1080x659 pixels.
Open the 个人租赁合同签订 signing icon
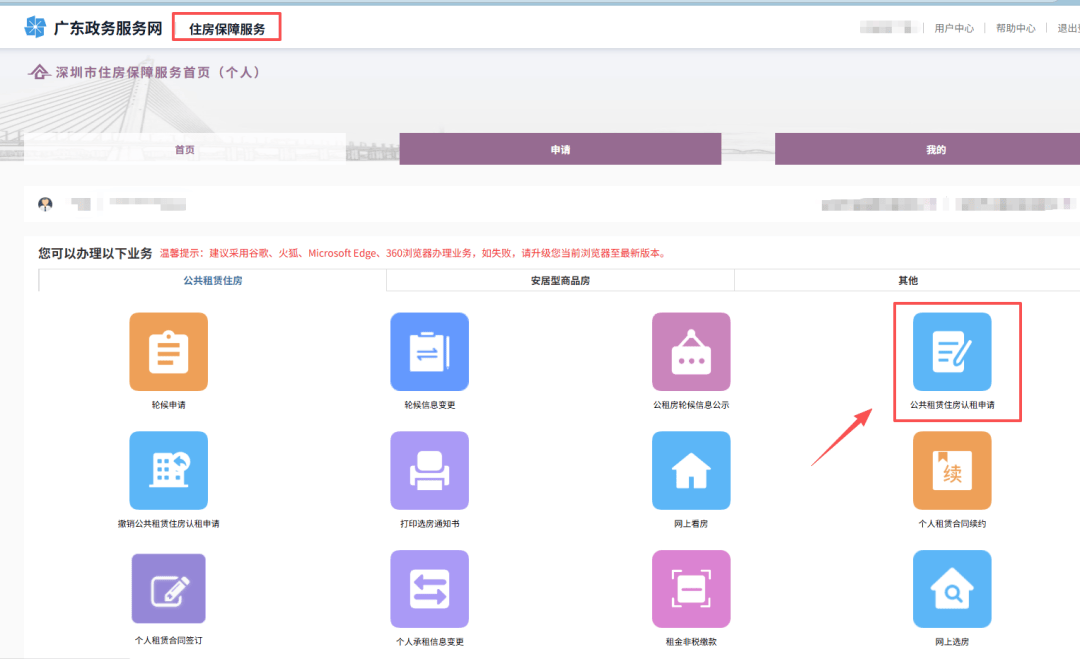point(168,588)
